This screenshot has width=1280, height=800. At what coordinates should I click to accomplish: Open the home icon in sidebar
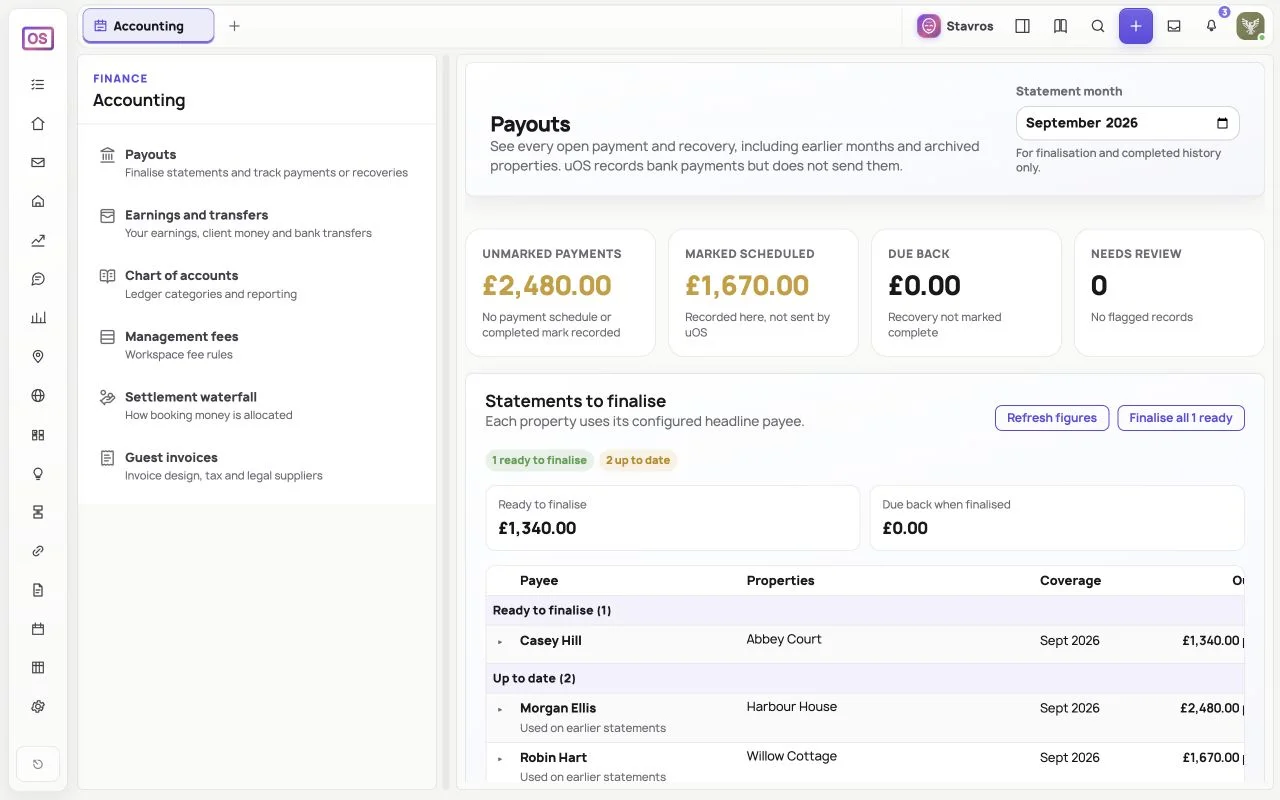coord(38,124)
